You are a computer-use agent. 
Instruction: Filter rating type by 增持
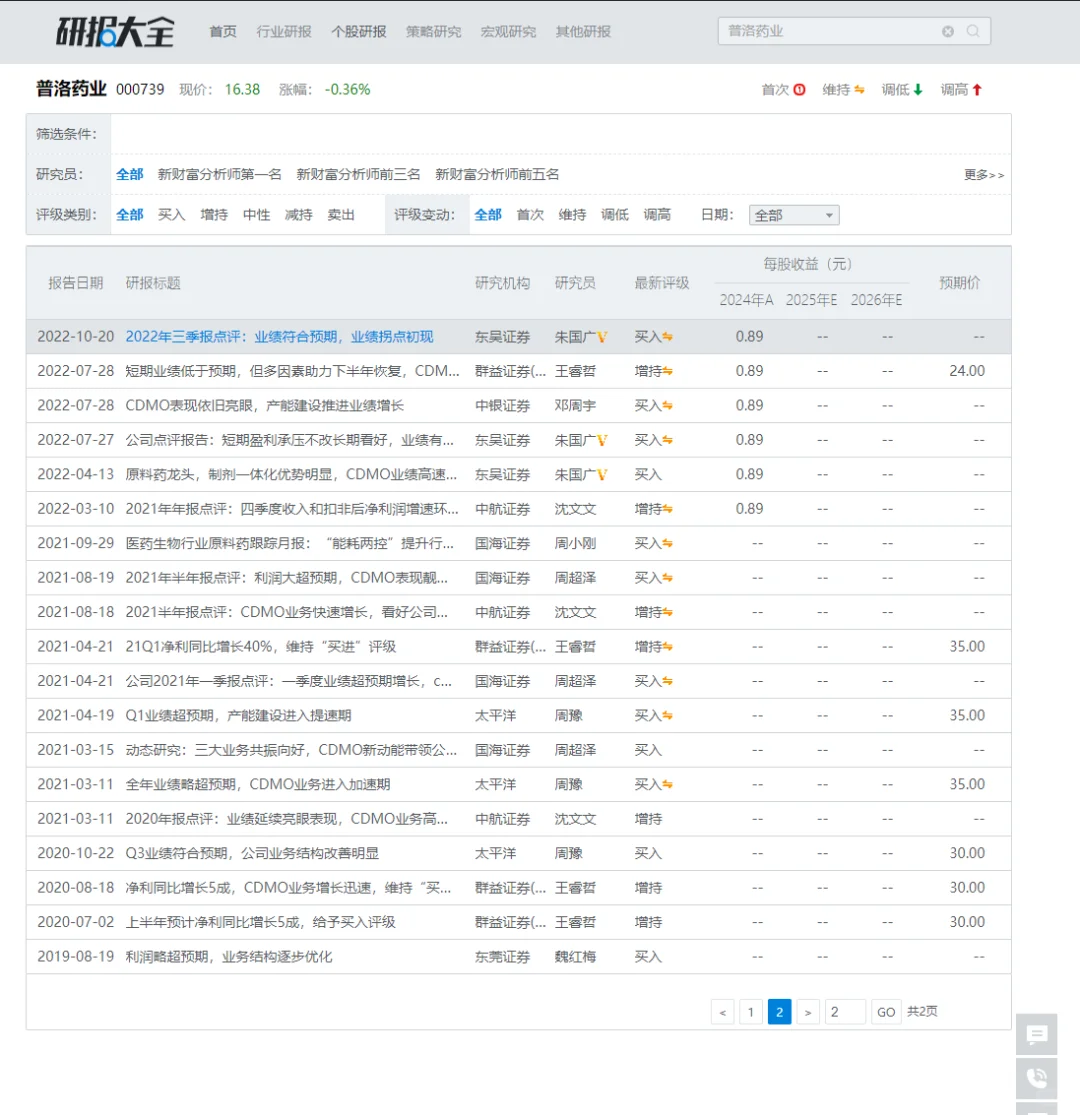[x=214, y=215]
